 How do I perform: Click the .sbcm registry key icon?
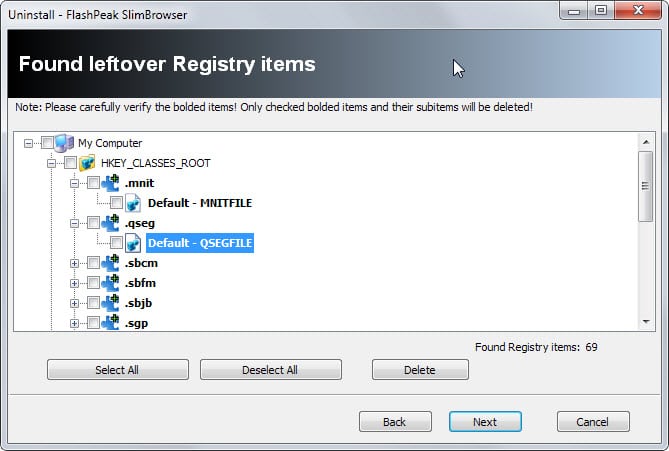tap(111, 263)
